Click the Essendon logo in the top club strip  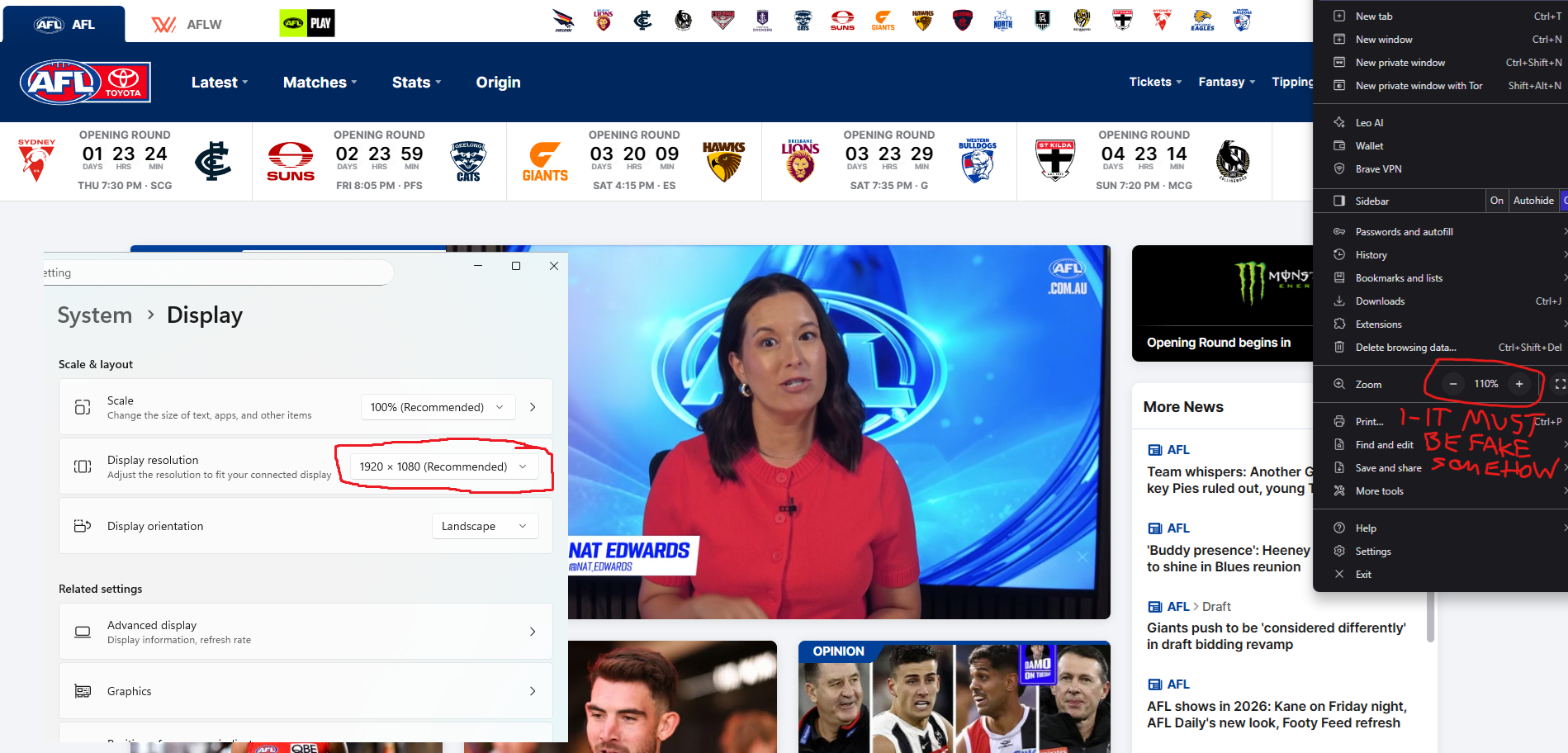coord(723,21)
